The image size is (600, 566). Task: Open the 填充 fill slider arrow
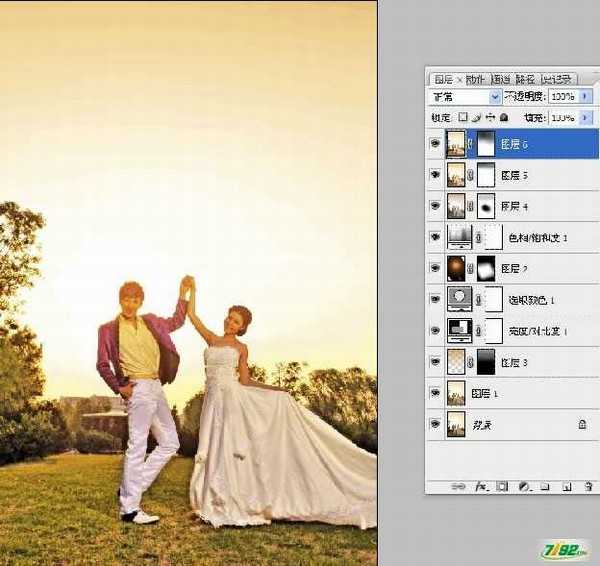click(x=585, y=117)
